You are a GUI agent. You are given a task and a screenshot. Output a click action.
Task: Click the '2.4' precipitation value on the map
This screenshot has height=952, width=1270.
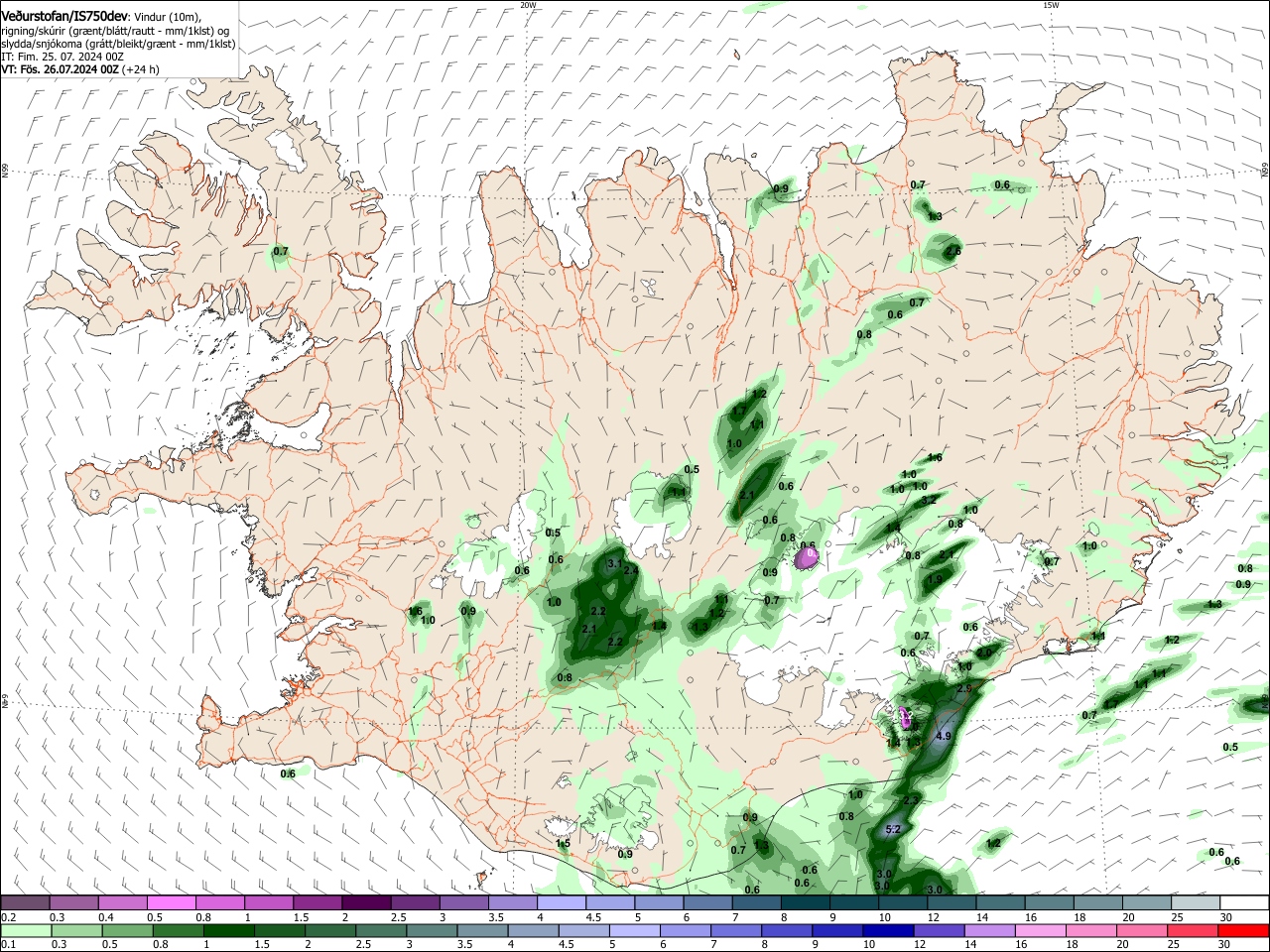[631, 570]
